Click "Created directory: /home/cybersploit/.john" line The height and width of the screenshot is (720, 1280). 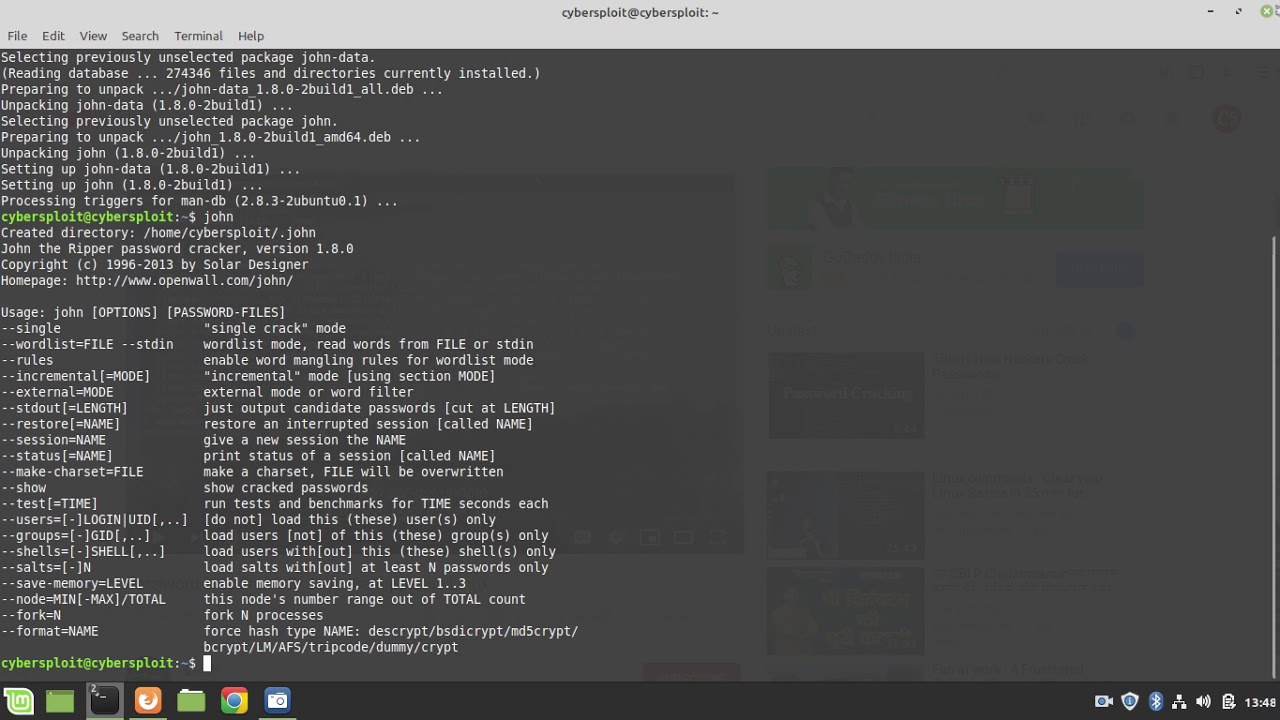coord(158,233)
